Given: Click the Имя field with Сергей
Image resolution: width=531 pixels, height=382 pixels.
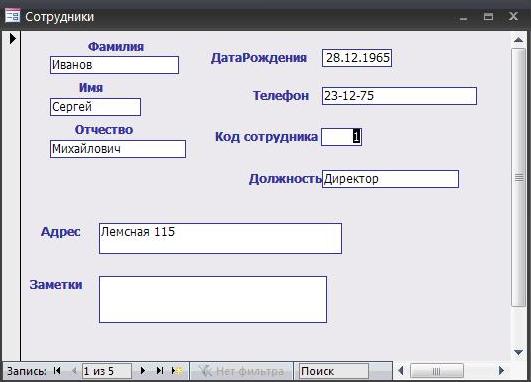Looking at the screenshot, I should pyautogui.click(x=95, y=107).
